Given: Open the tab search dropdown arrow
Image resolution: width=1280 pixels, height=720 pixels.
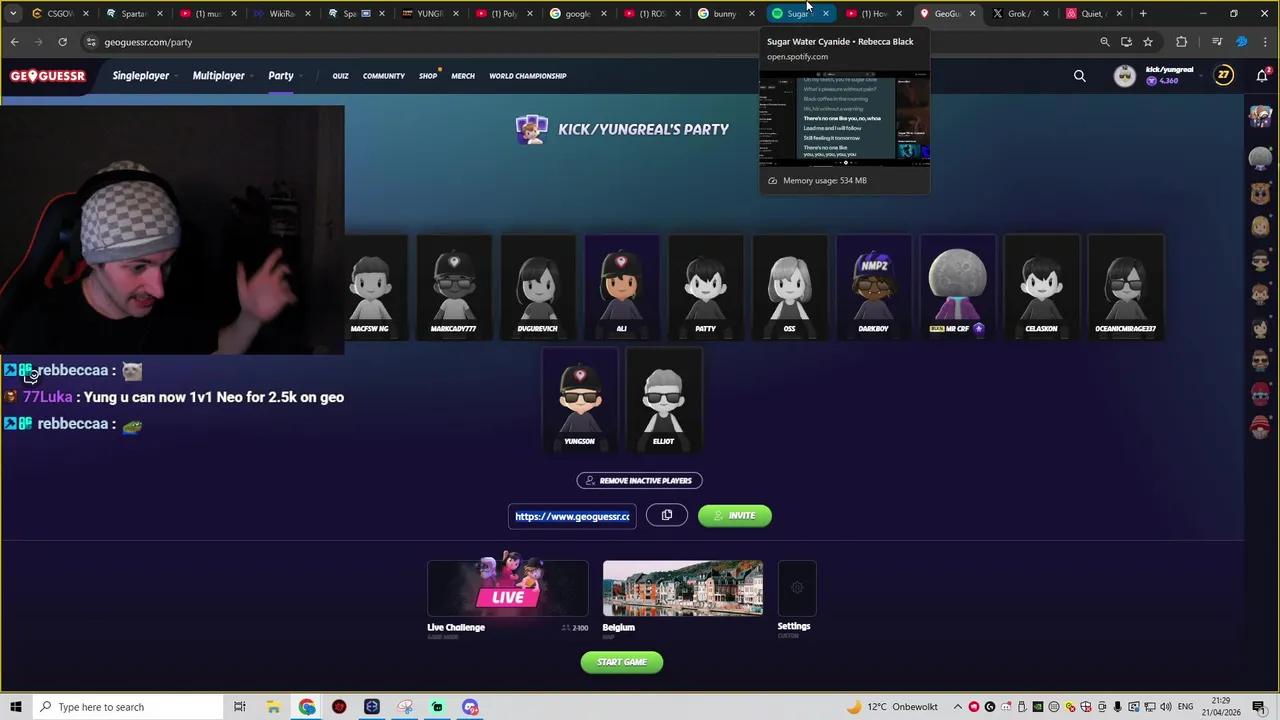Looking at the screenshot, I should [x=13, y=14].
